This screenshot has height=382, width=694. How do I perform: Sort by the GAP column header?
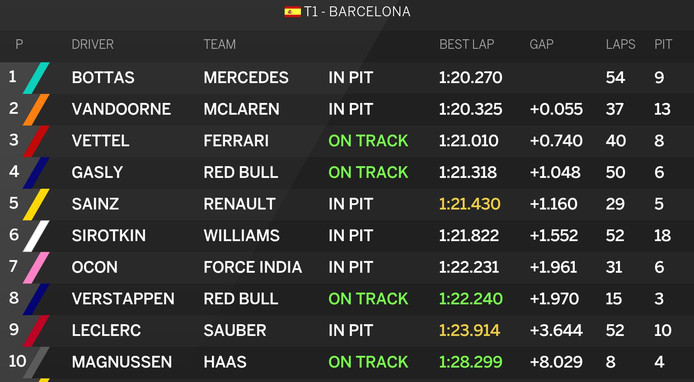tap(541, 44)
